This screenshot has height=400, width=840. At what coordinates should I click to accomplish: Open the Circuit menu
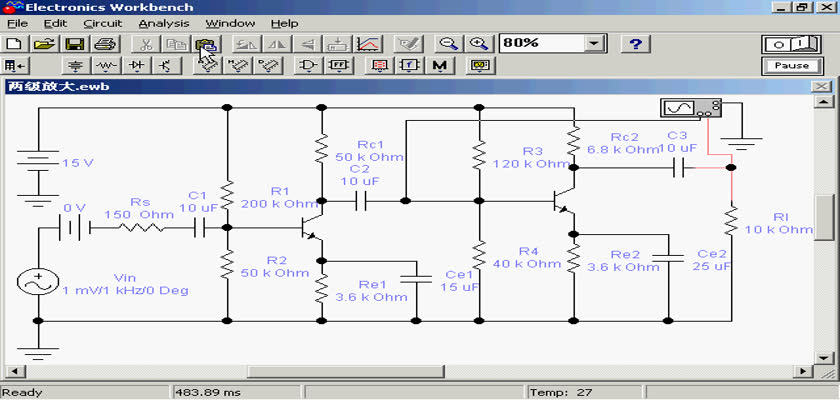[x=103, y=24]
